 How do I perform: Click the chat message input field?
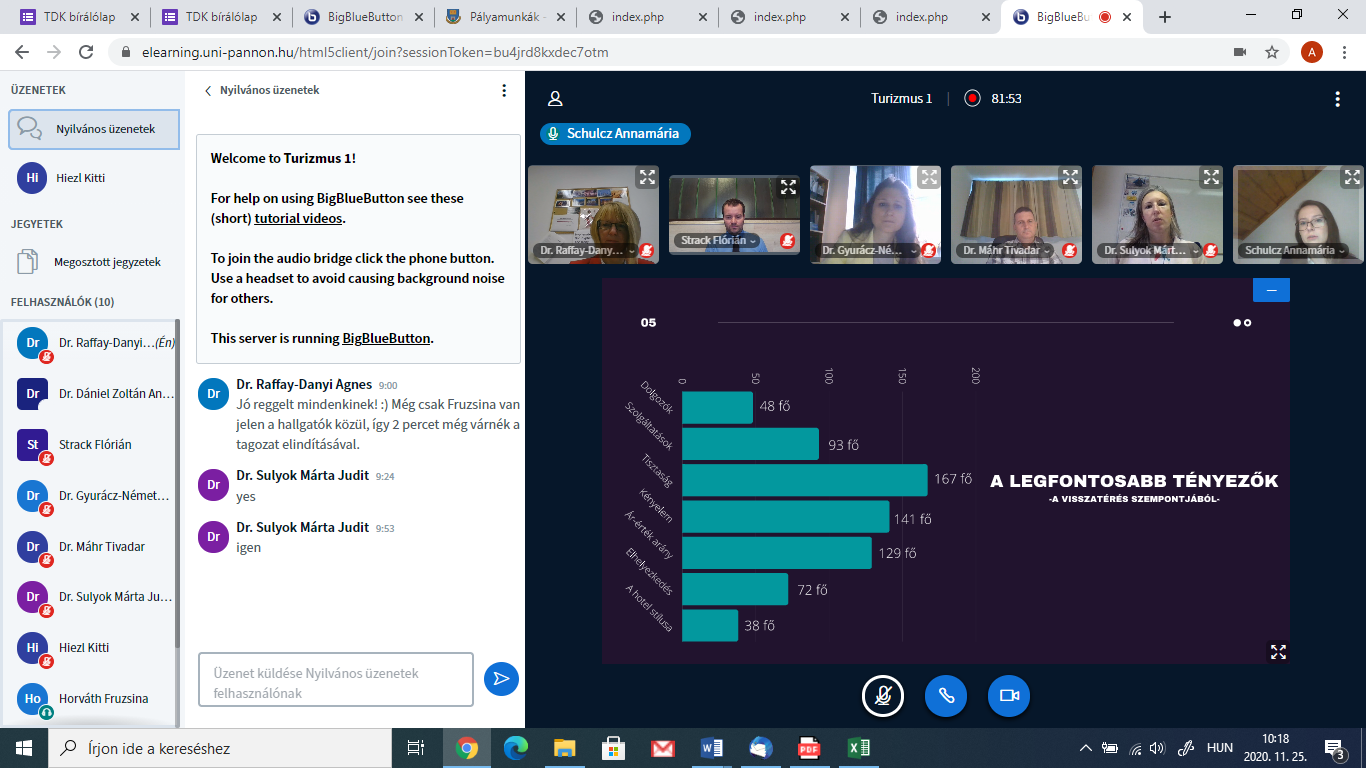tap(335, 680)
